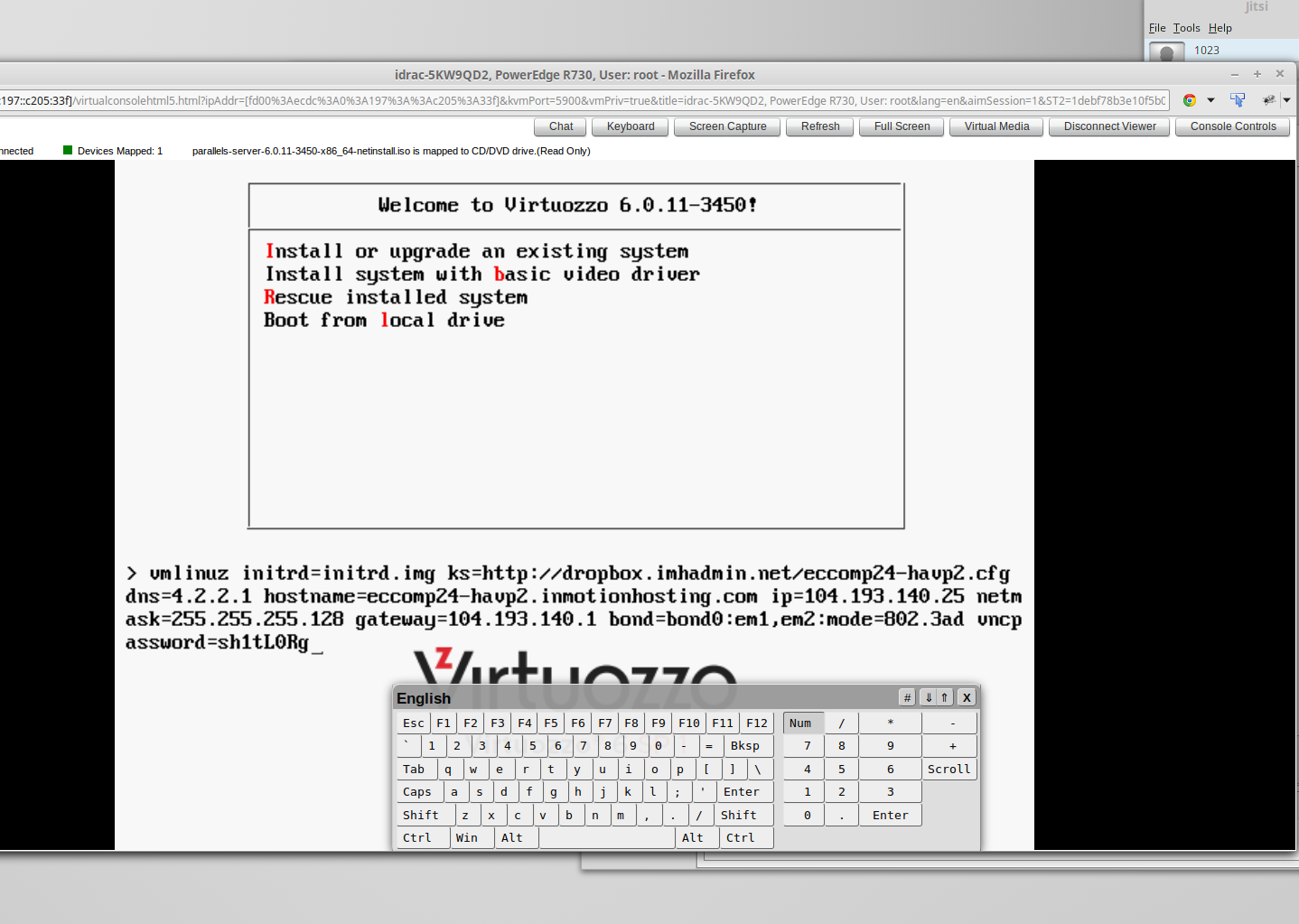The height and width of the screenshot is (924, 1299).
Task: Click the down-arrow button on keyboard header
Action: pos(928,697)
